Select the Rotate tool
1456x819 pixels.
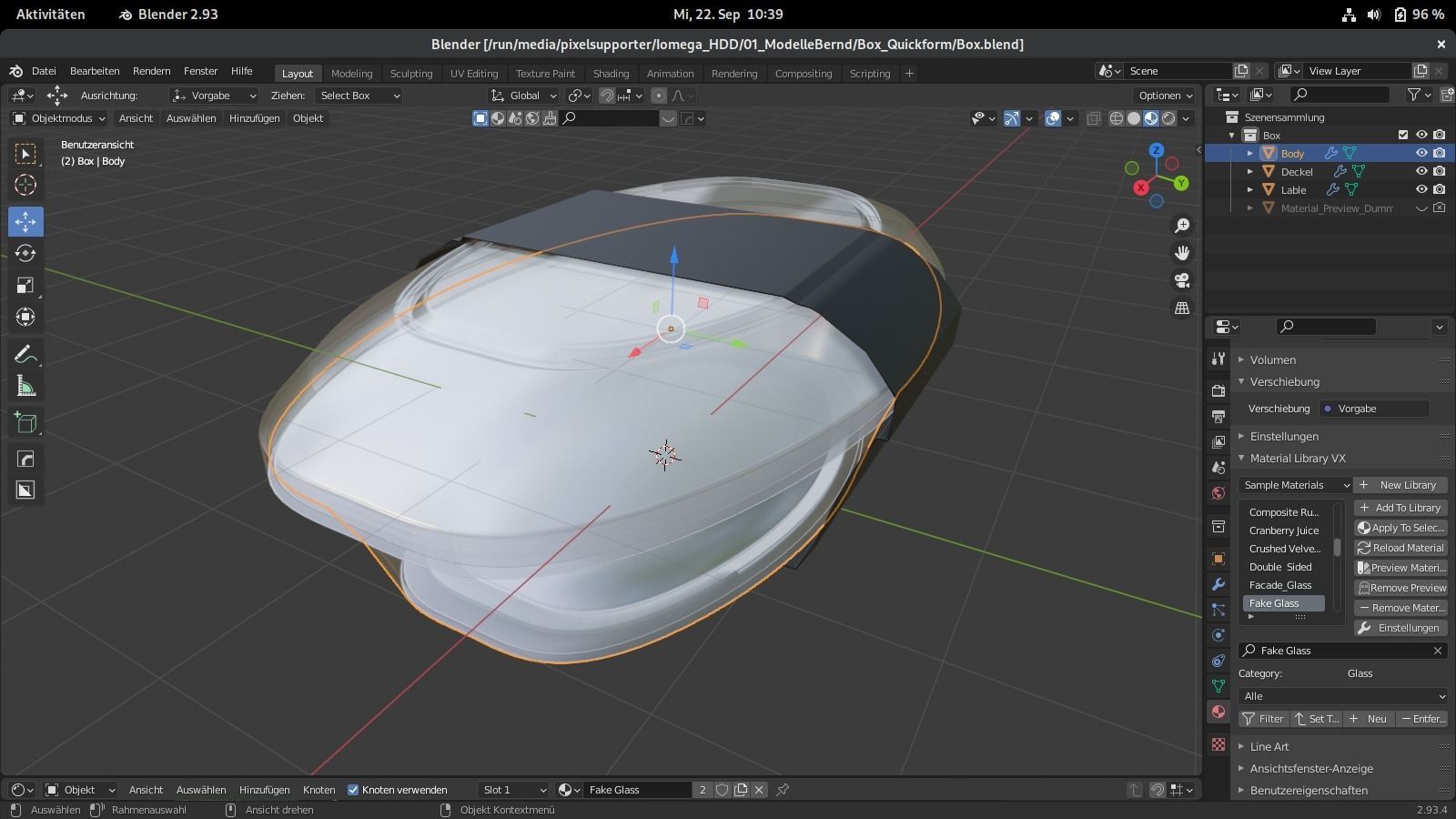click(x=25, y=253)
